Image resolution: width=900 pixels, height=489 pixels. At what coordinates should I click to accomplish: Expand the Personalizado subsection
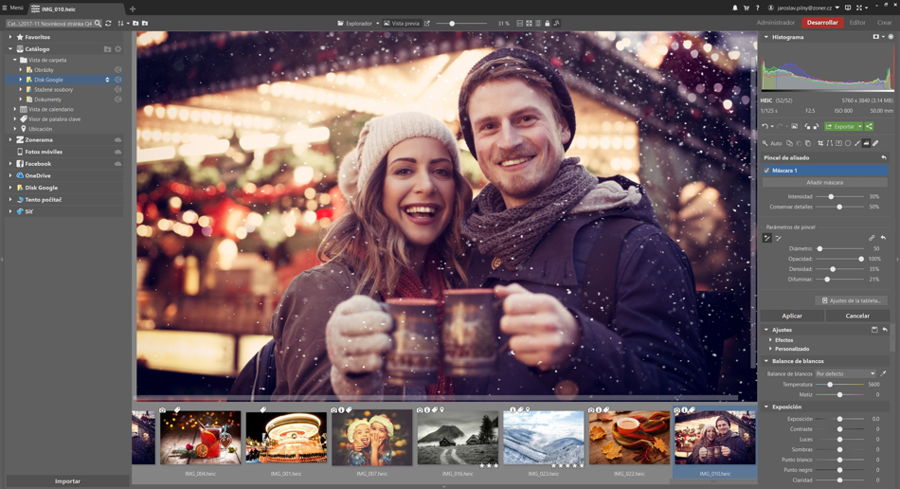coord(770,349)
